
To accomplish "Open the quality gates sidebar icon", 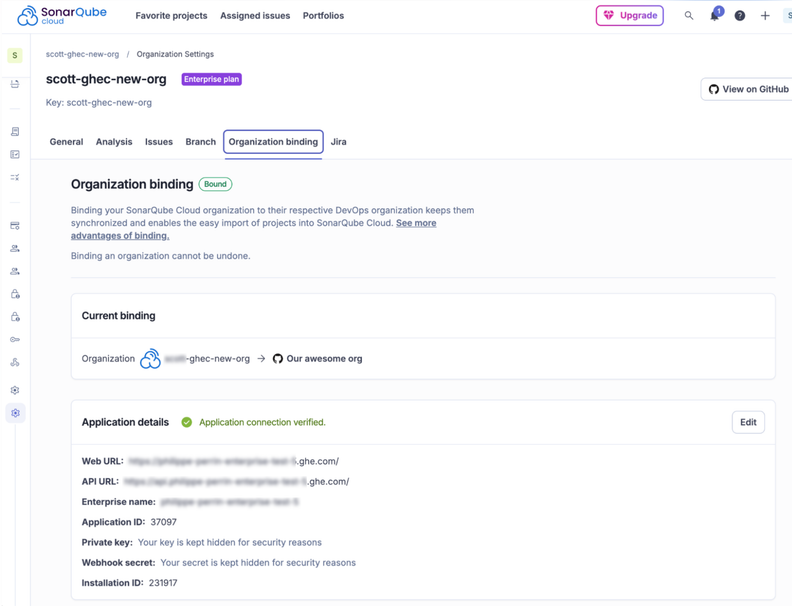I will [x=15, y=177].
